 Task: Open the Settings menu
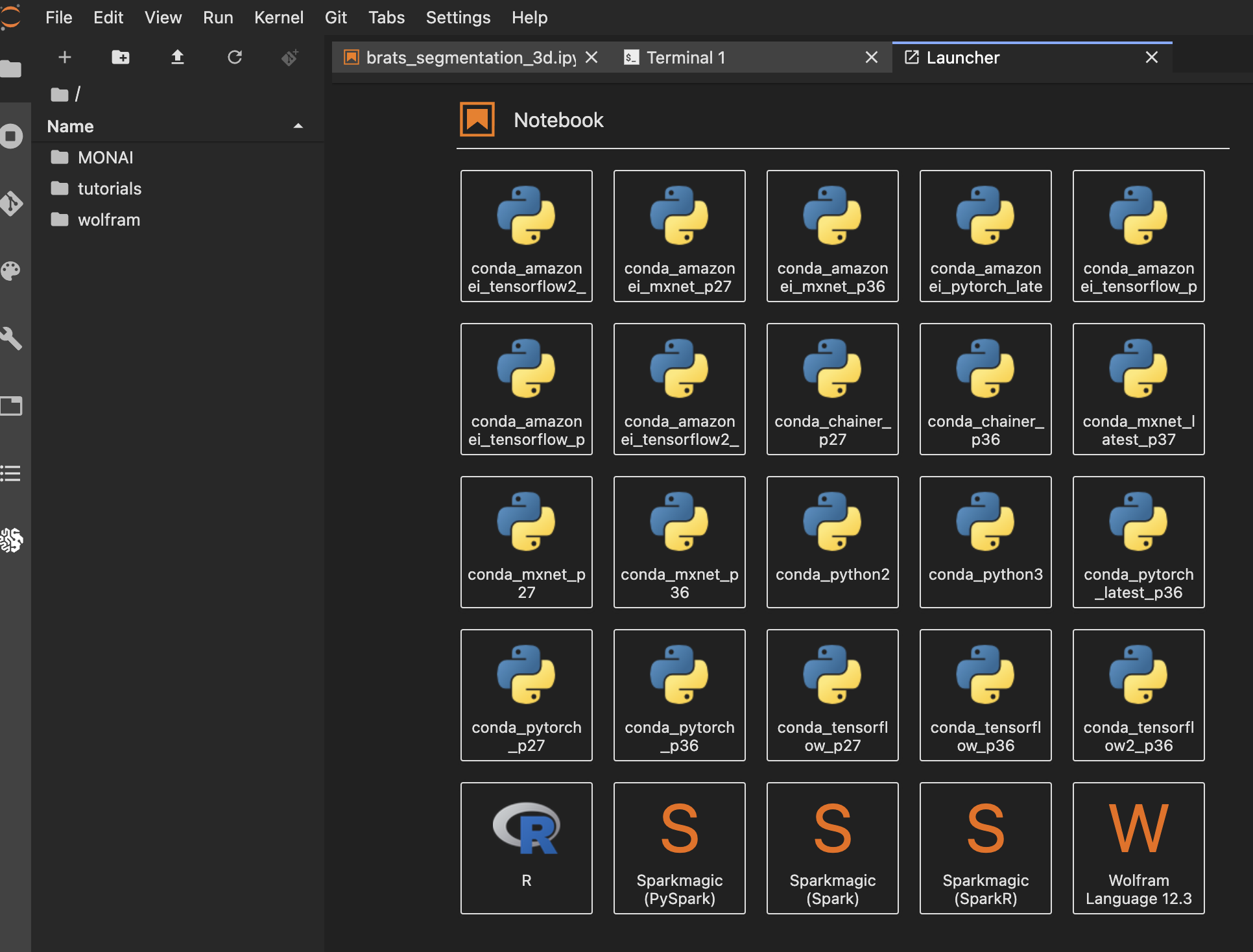[458, 18]
